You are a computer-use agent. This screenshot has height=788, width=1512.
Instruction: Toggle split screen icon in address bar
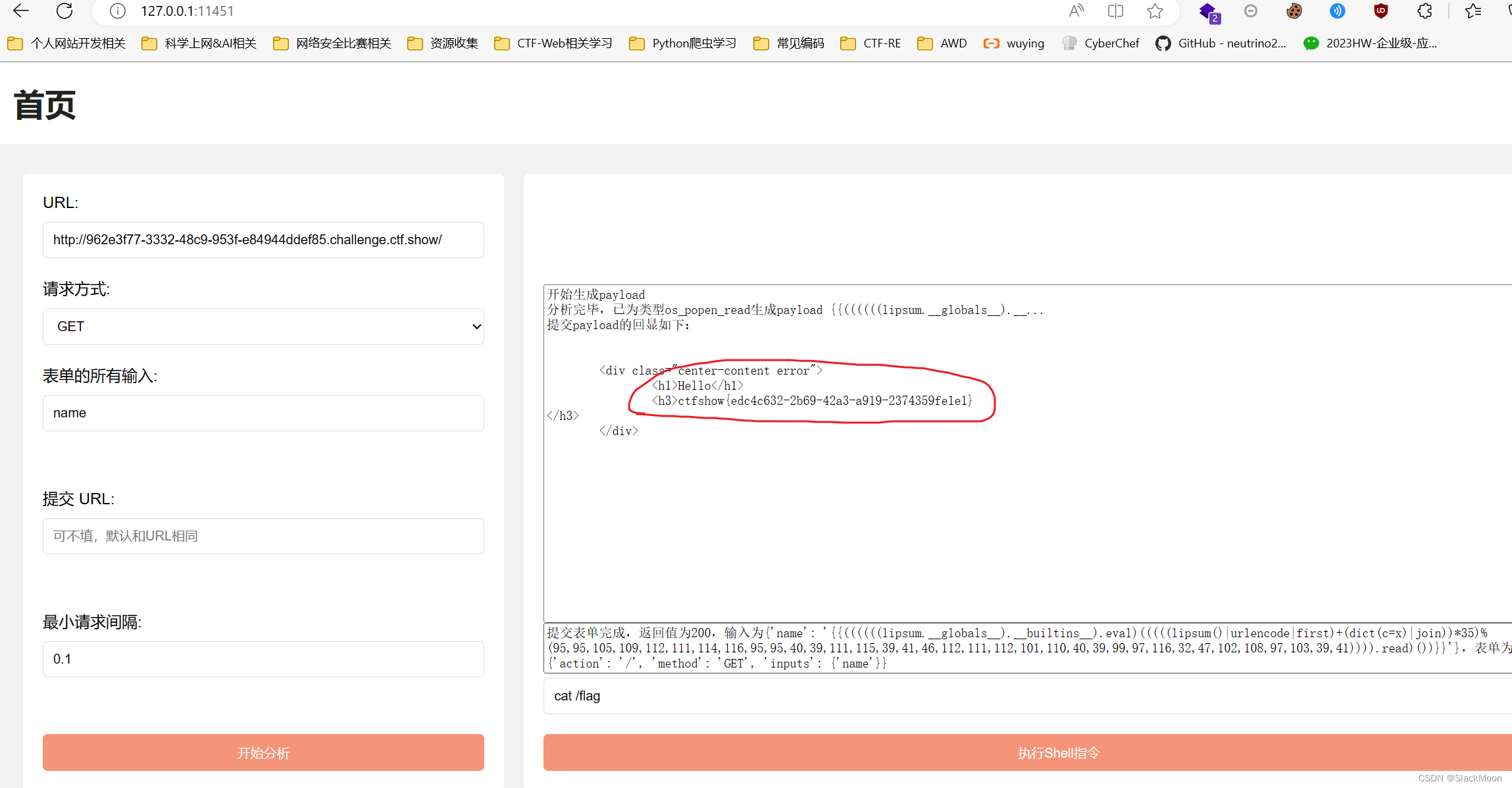1115,11
